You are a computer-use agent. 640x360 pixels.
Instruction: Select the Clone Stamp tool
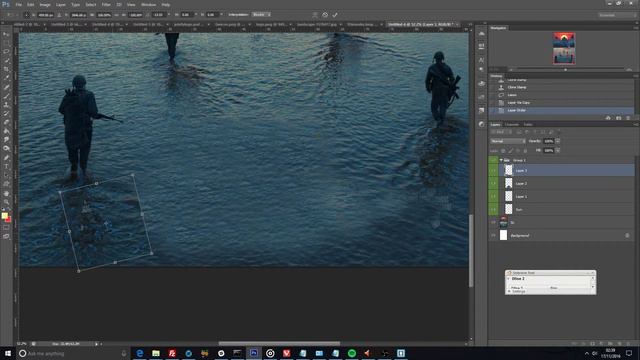click(6, 105)
